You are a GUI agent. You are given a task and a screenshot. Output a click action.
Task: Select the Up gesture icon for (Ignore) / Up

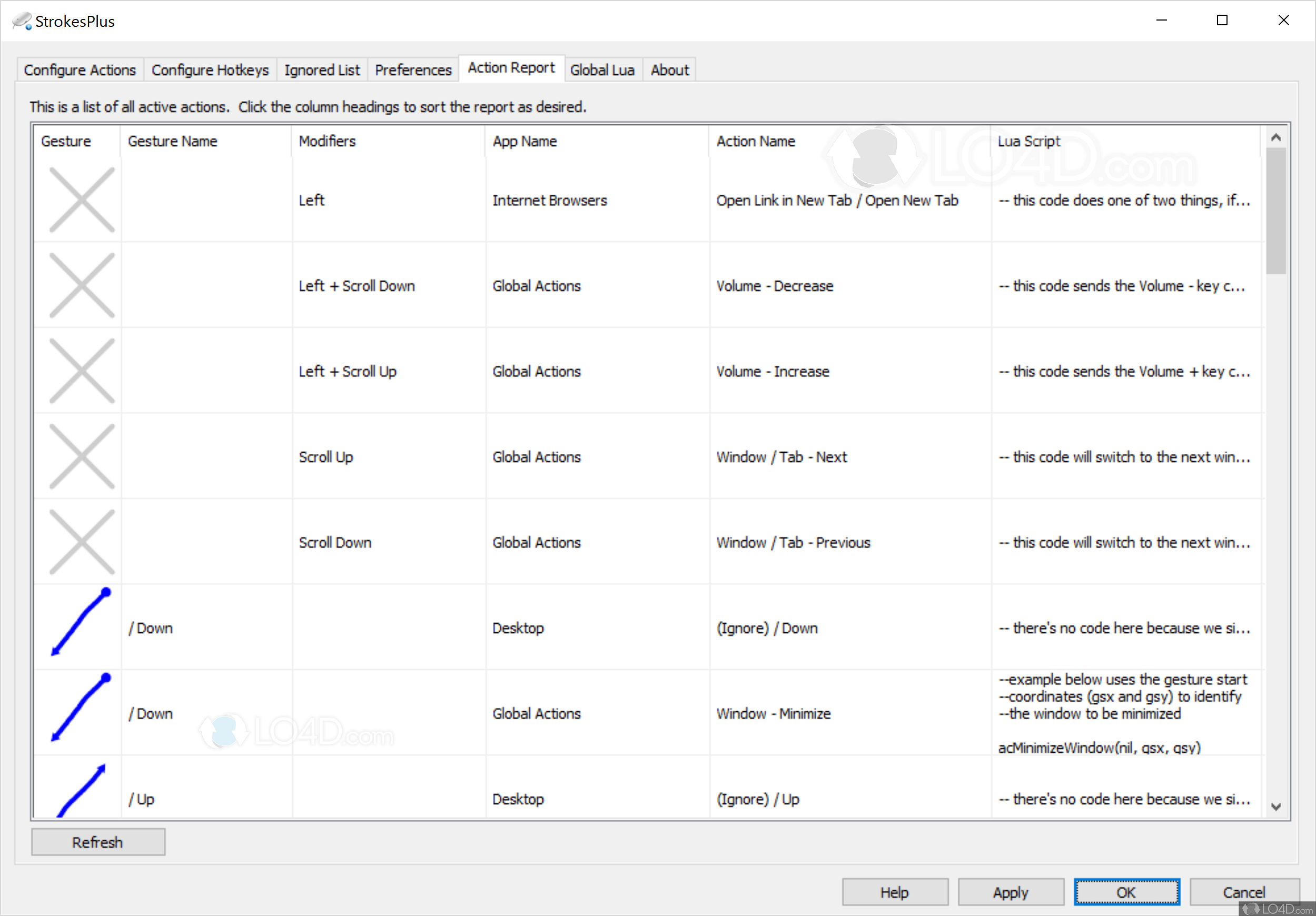80,792
